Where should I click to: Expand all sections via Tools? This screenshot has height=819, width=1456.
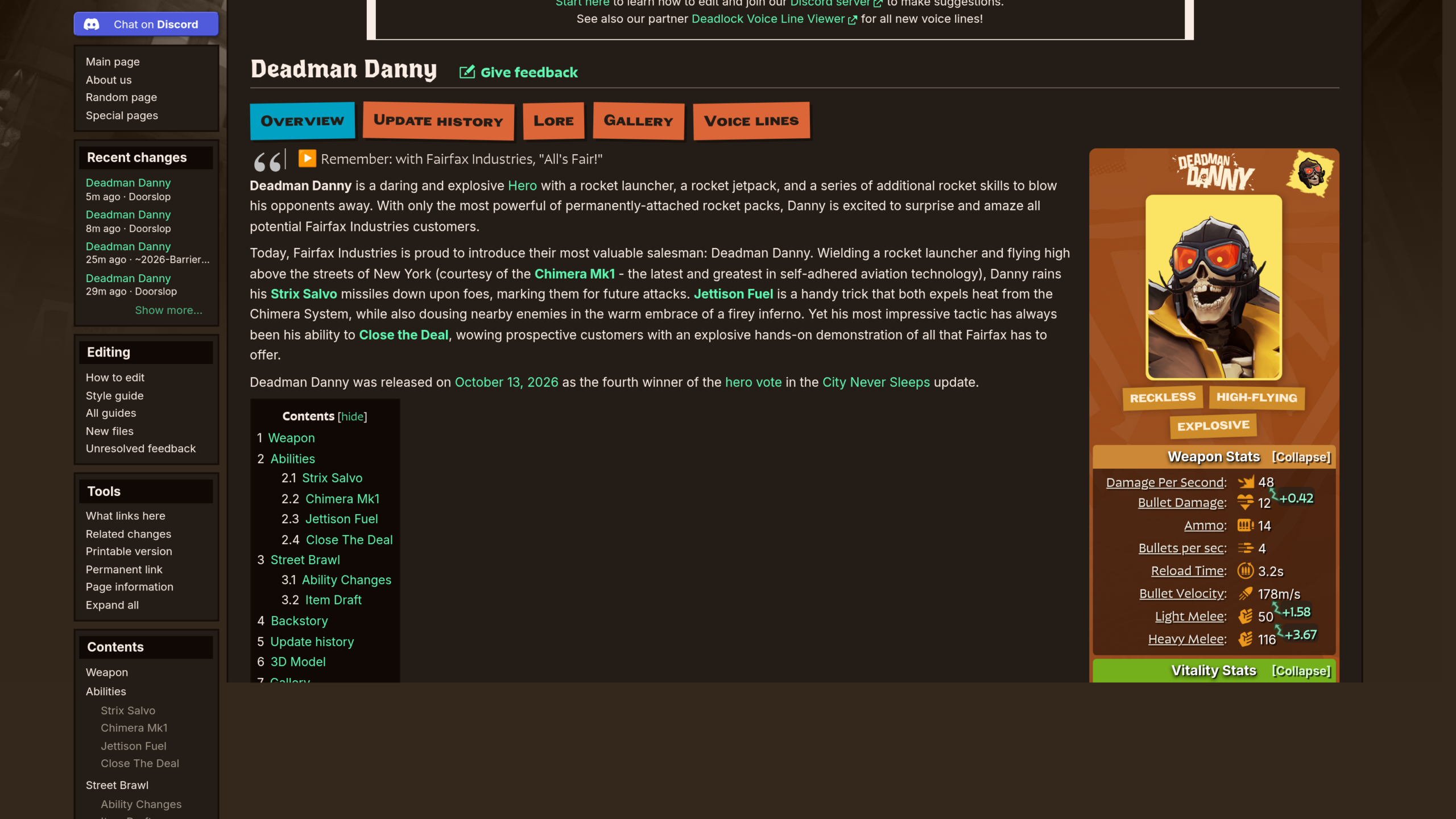112,605
